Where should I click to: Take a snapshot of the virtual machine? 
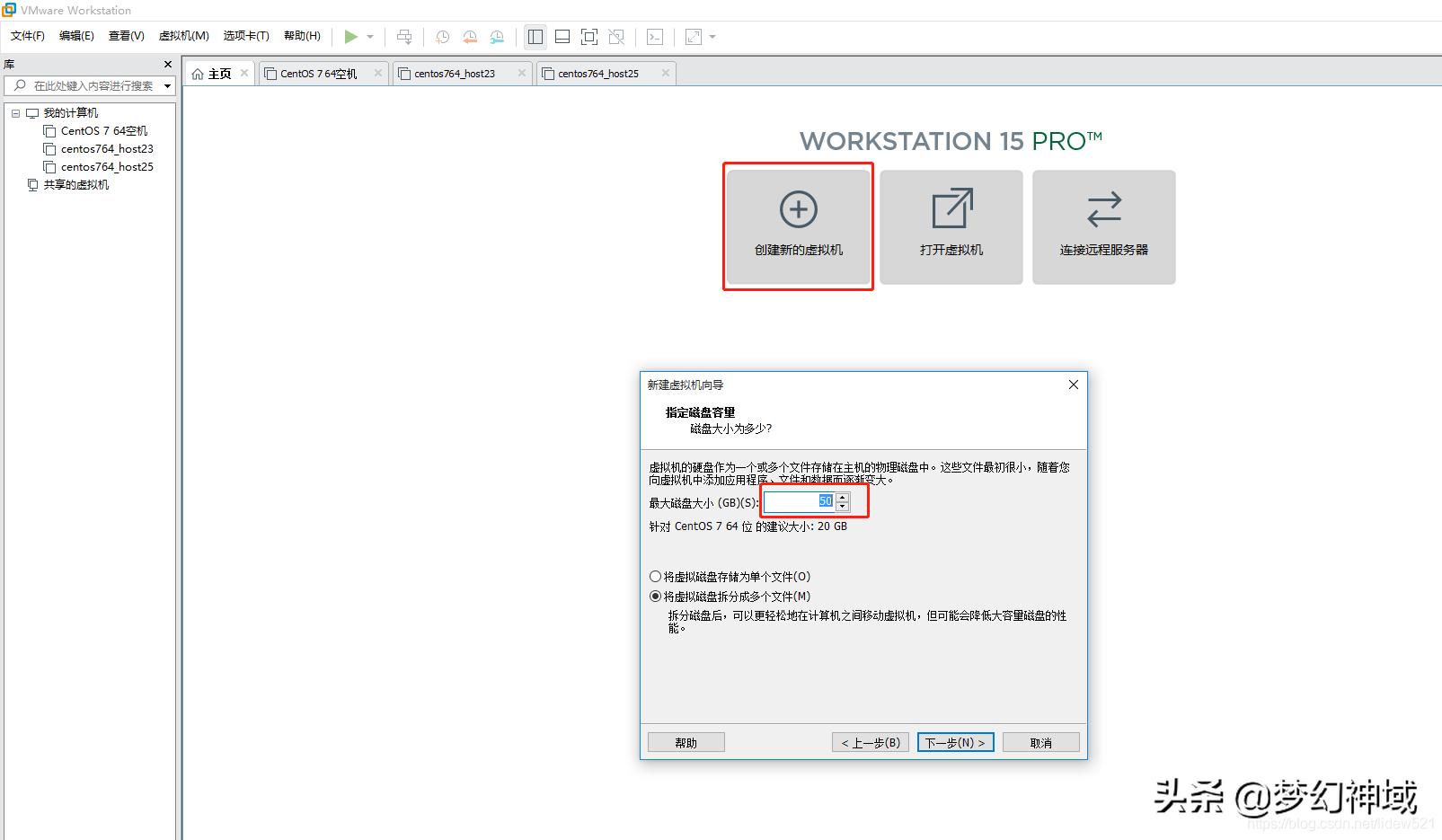click(441, 36)
